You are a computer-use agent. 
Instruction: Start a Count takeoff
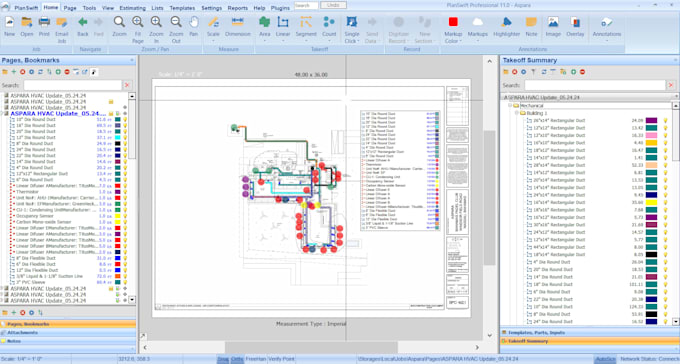coord(329,27)
